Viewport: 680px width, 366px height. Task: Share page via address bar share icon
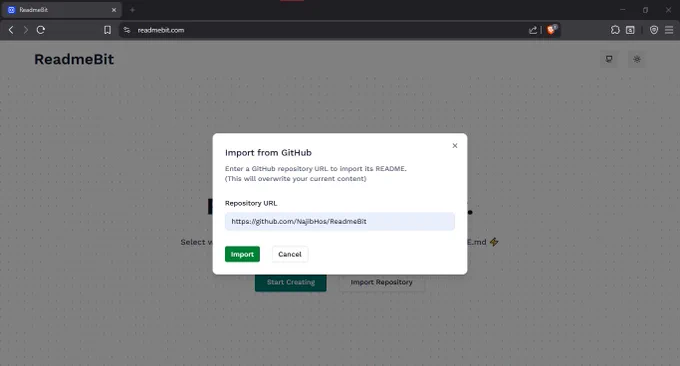point(533,30)
